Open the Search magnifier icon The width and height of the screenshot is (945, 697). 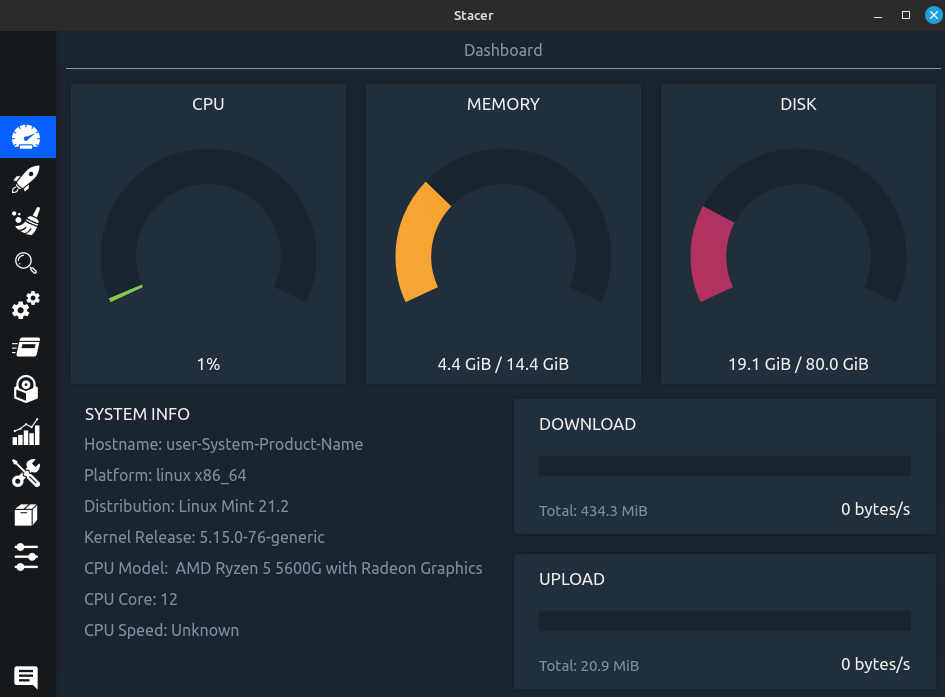click(x=26, y=263)
